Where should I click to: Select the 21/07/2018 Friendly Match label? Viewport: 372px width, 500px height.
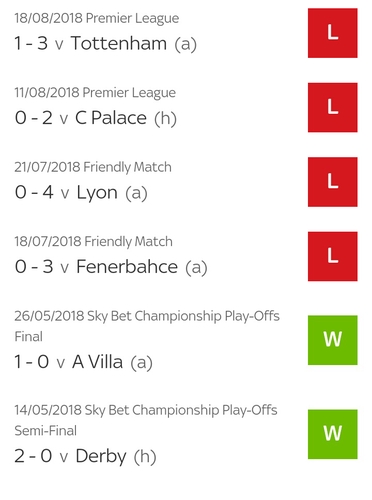coord(93,167)
